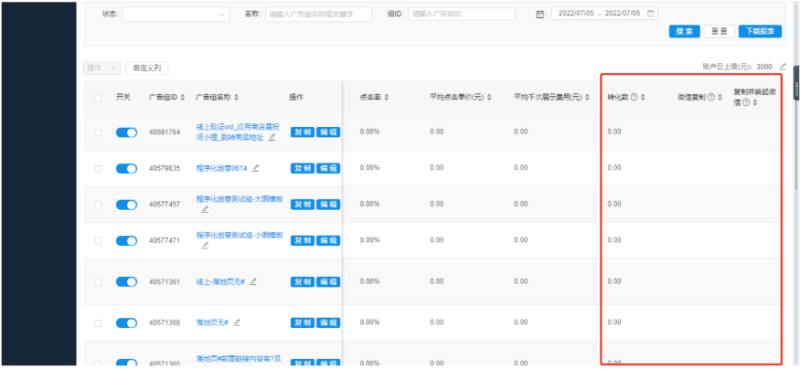800x369 pixels.
Task: Click 复制 for ad group 40581764
Action: pyautogui.click(x=302, y=132)
